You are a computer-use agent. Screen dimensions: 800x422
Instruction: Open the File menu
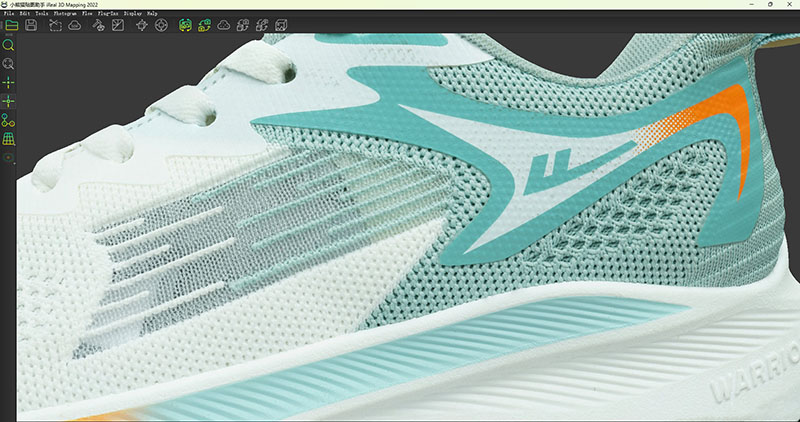click(9, 13)
